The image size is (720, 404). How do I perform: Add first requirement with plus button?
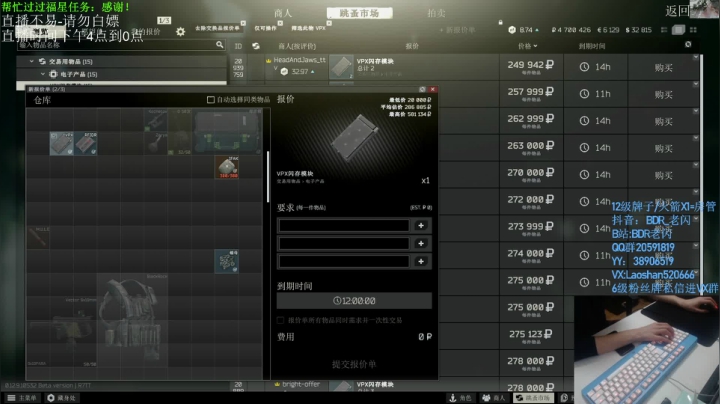(x=421, y=225)
